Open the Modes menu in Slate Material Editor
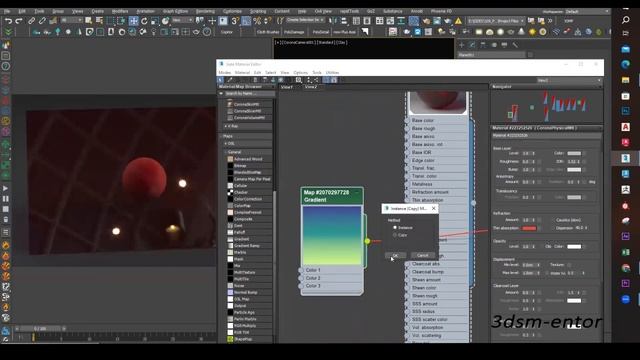Screen dimensions: 640x360 (x=224, y=73)
